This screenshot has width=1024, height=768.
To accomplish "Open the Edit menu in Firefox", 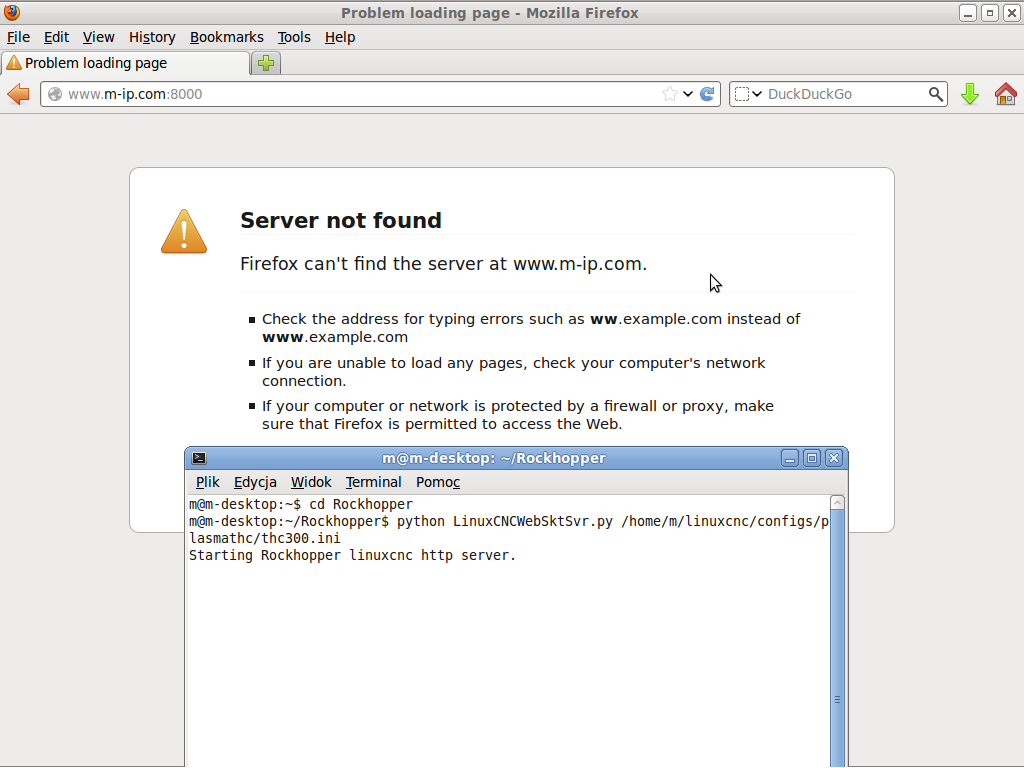I will click(56, 37).
